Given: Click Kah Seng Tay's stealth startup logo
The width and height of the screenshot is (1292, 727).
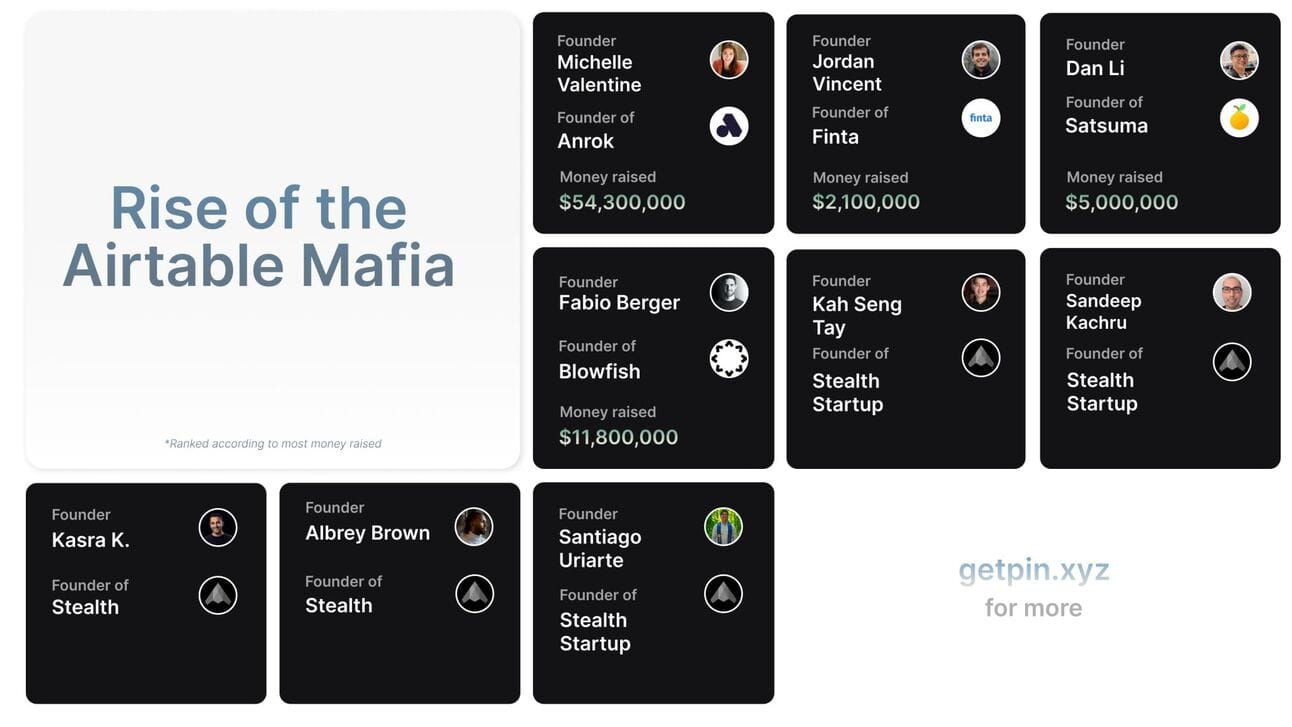Looking at the screenshot, I should point(981,358).
